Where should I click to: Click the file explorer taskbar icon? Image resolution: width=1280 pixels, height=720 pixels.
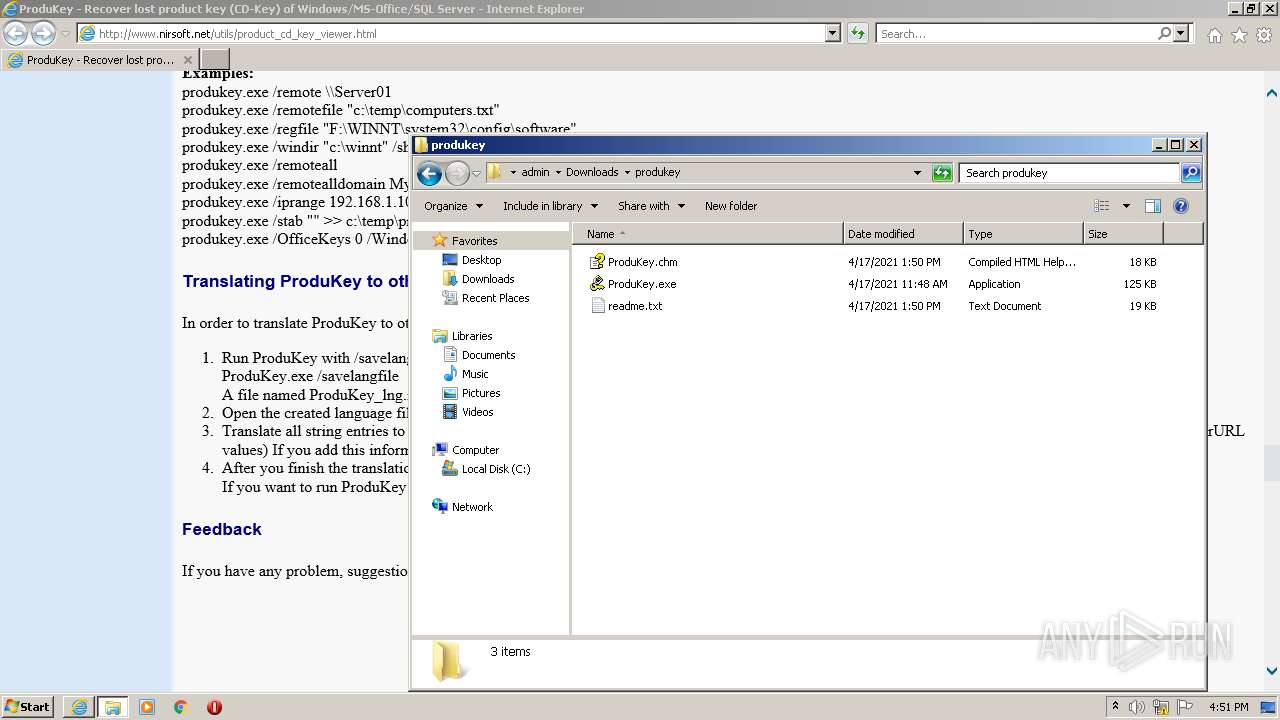pos(113,707)
